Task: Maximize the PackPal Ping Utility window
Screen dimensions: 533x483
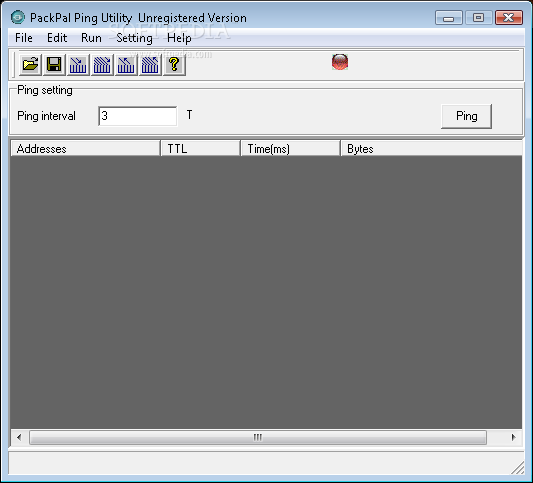Action: tap(479, 18)
